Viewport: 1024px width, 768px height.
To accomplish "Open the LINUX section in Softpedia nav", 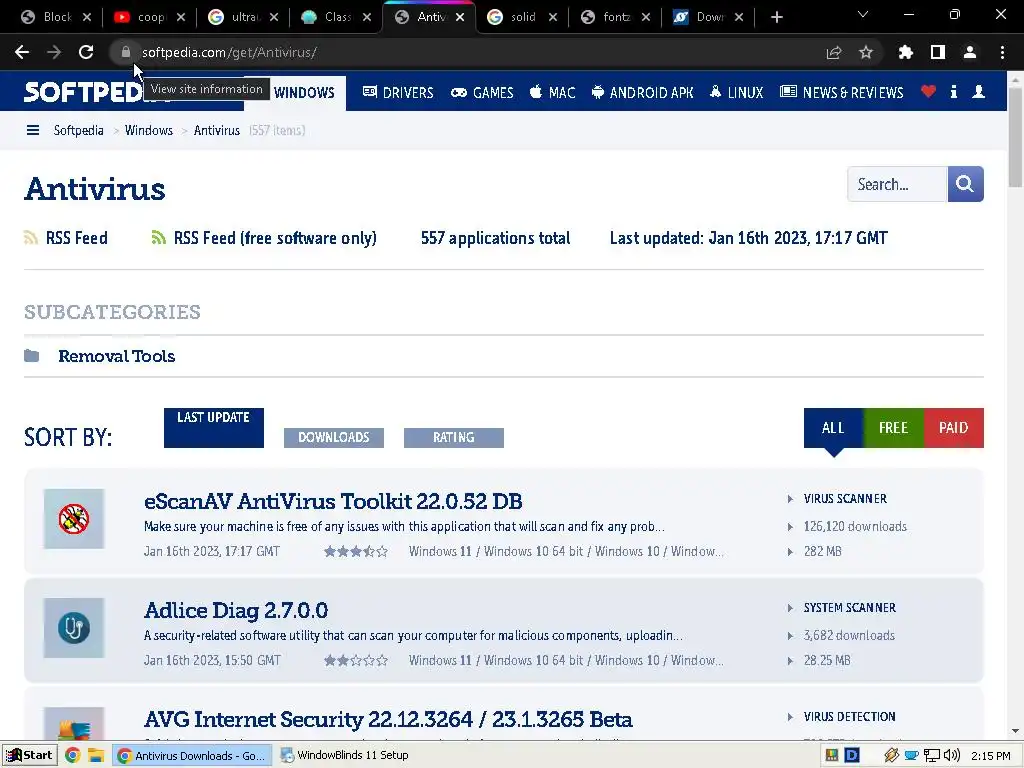I will pyautogui.click(x=736, y=92).
